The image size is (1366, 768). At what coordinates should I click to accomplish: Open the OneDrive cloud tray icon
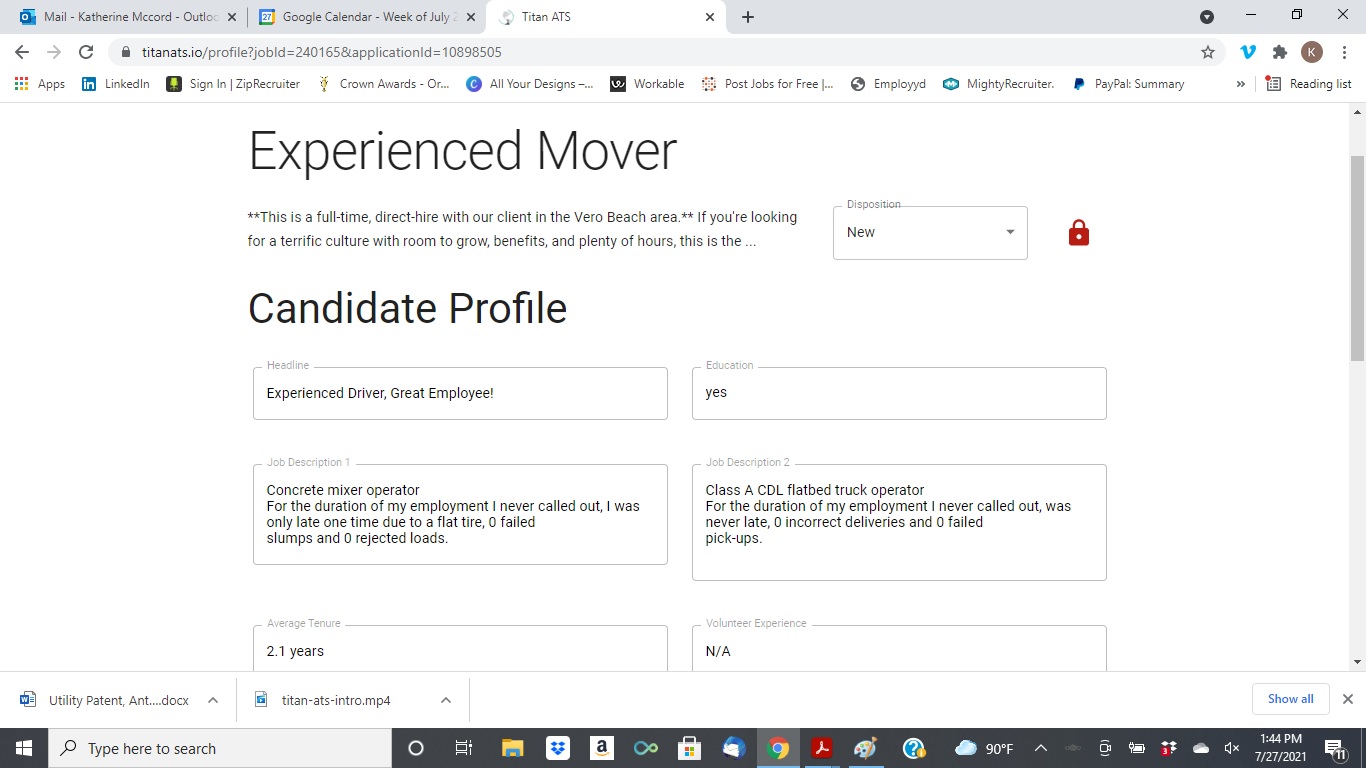pos(1201,748)
